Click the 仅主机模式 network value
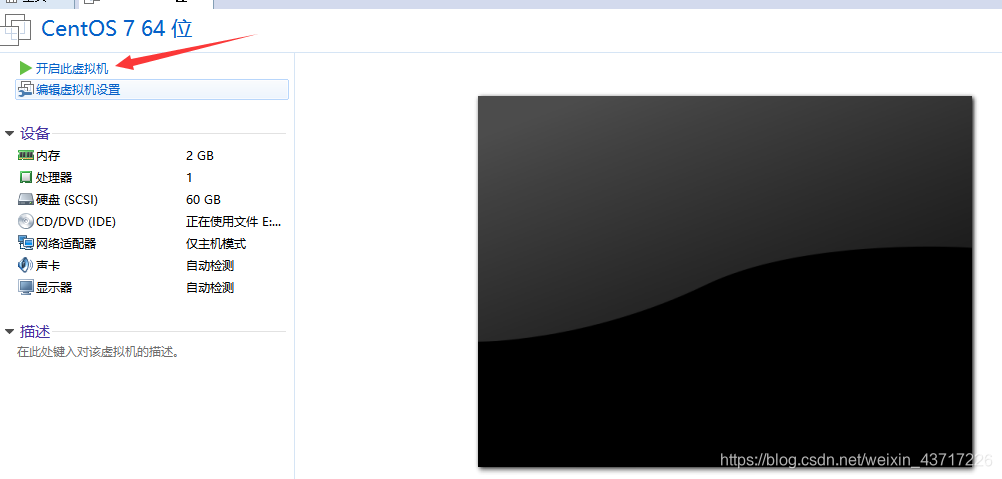The height and width of the screenshot is (479, 1002). click(x=216, y=243)
